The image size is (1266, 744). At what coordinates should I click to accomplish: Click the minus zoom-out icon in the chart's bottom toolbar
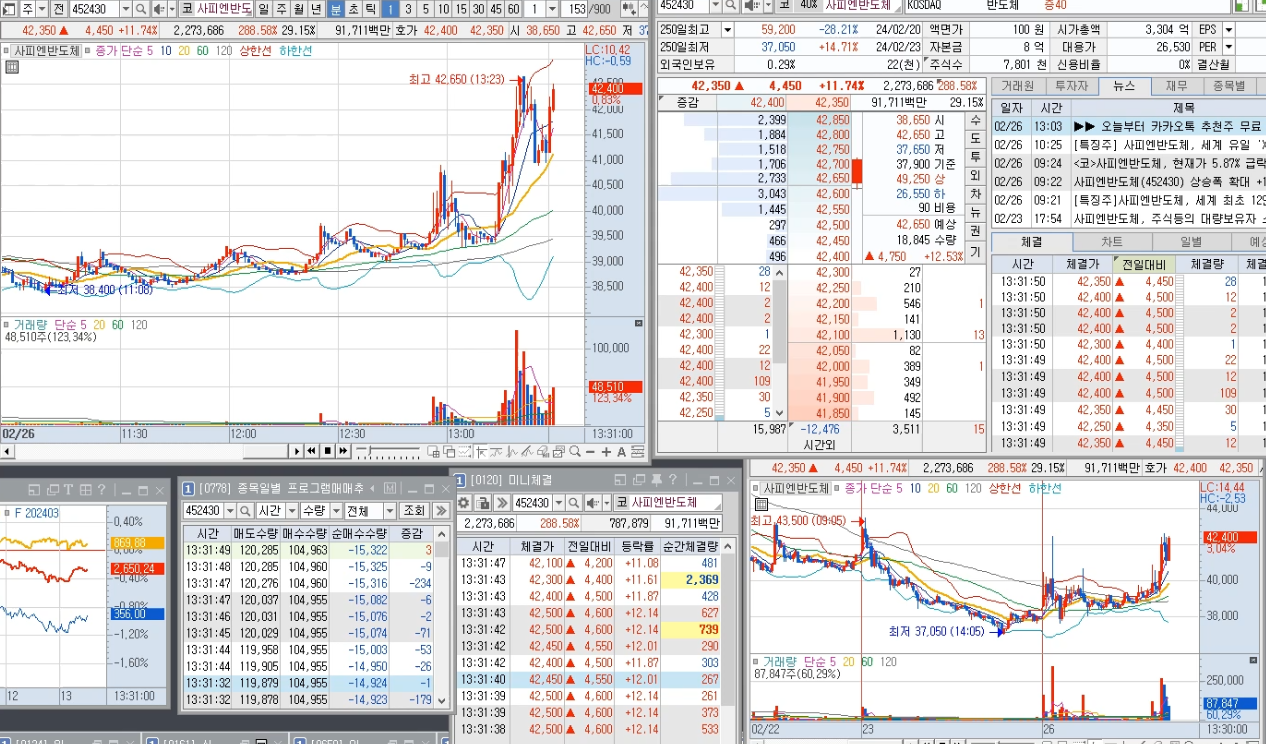[589, 452]
